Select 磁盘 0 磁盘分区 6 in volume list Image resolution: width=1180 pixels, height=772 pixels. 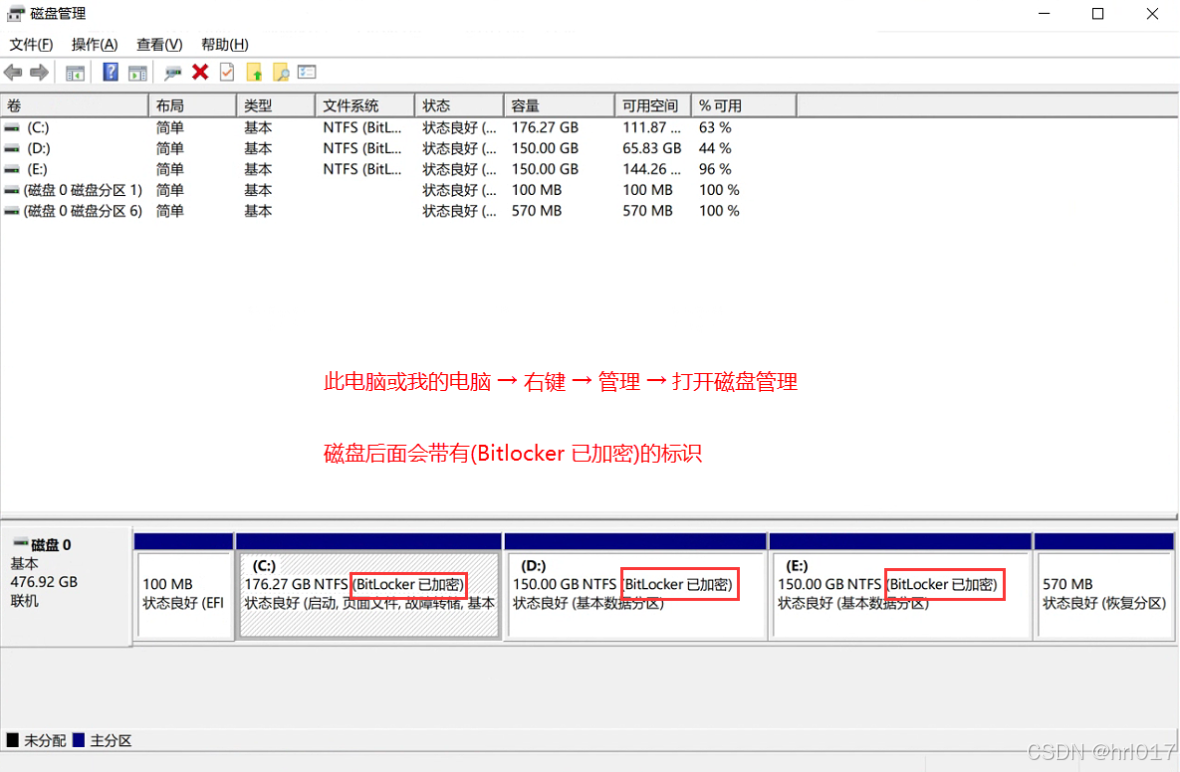[83, 211]
